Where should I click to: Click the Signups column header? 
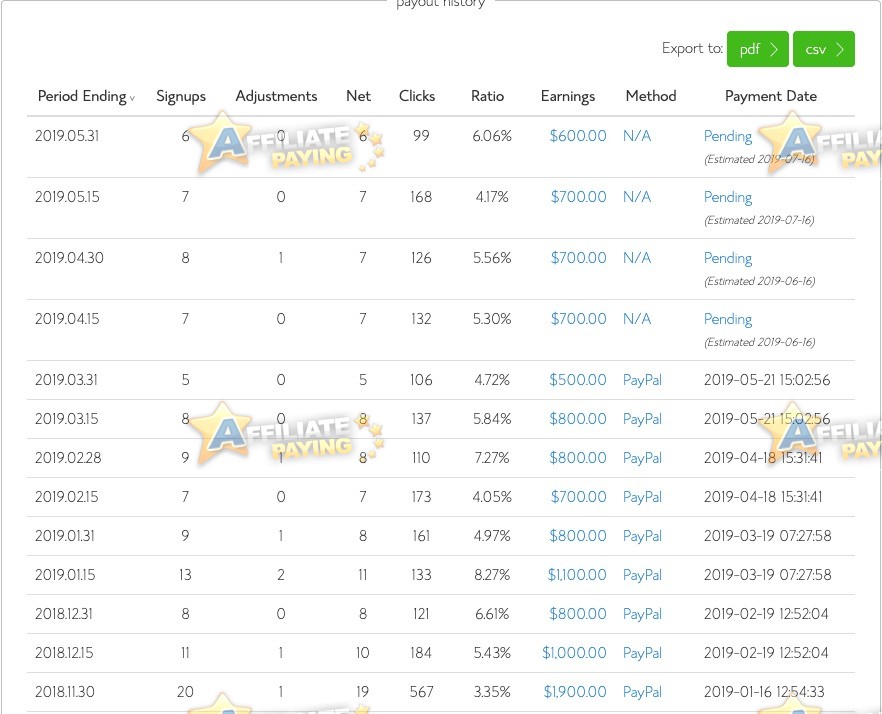pos(181,96)
